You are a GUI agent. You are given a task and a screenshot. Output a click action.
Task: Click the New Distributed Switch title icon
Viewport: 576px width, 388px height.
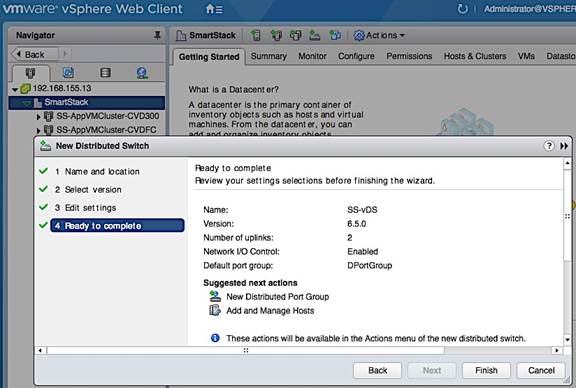(x=46, y=146)
